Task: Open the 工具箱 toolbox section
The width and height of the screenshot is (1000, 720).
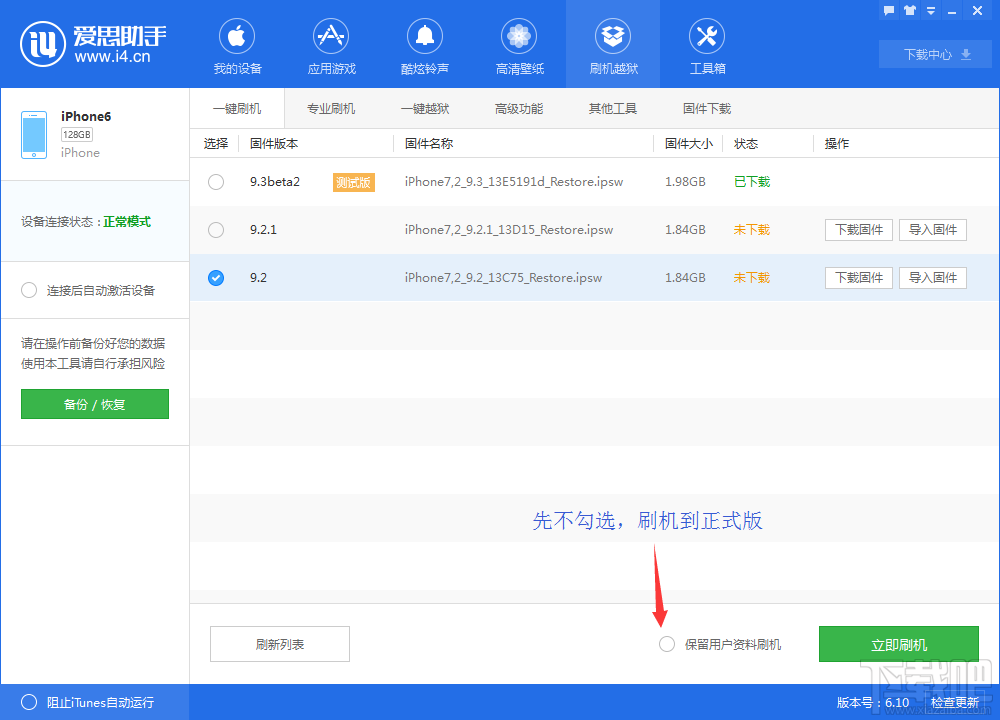Action: point(707,45)
